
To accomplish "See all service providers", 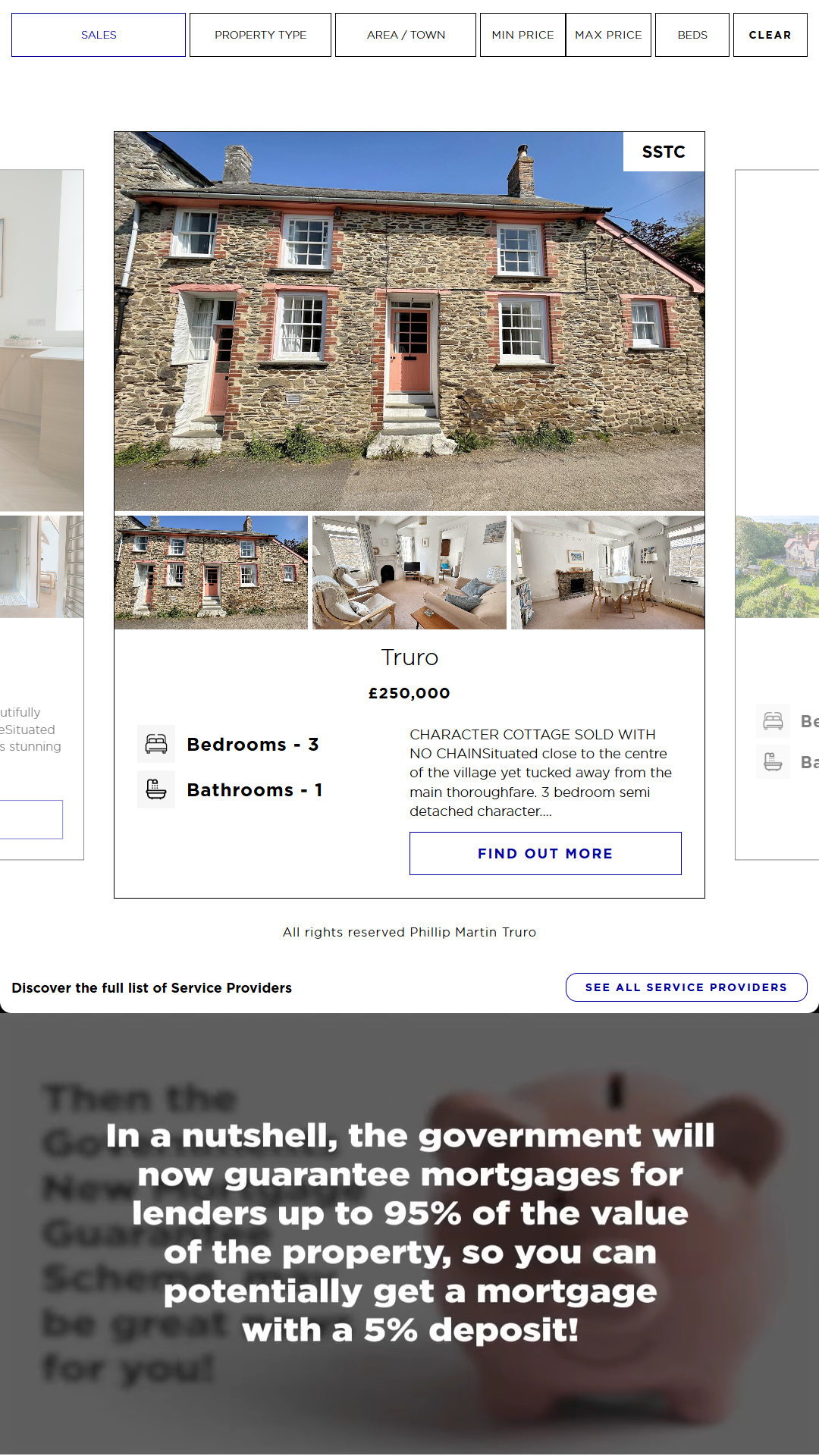I will click(686, 987).
